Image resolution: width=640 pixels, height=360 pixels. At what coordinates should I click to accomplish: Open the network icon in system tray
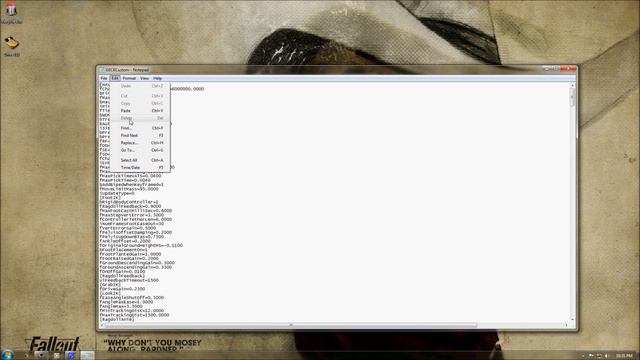(x=599, y=356)
